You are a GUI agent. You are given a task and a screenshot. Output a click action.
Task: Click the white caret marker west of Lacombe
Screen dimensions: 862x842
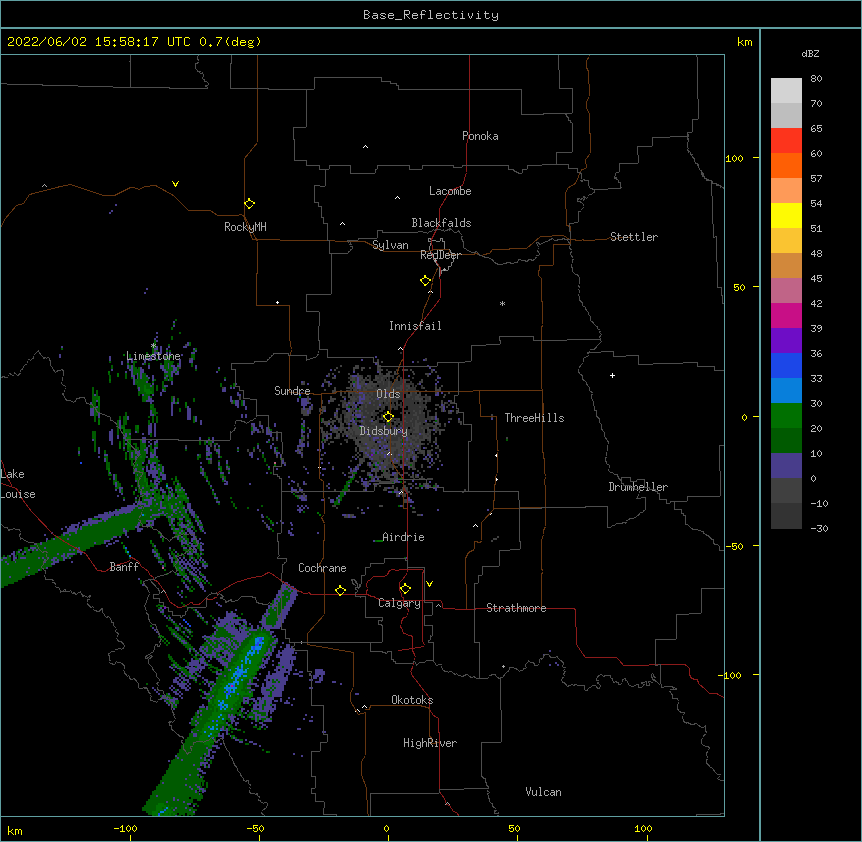397,198
